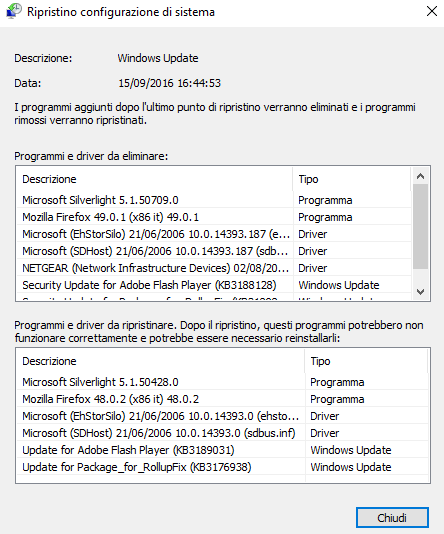Image resolution: width=444 pixels, height=534 pixels.
Task: Click the Chiudi button
Action: (x=392, y=518)
